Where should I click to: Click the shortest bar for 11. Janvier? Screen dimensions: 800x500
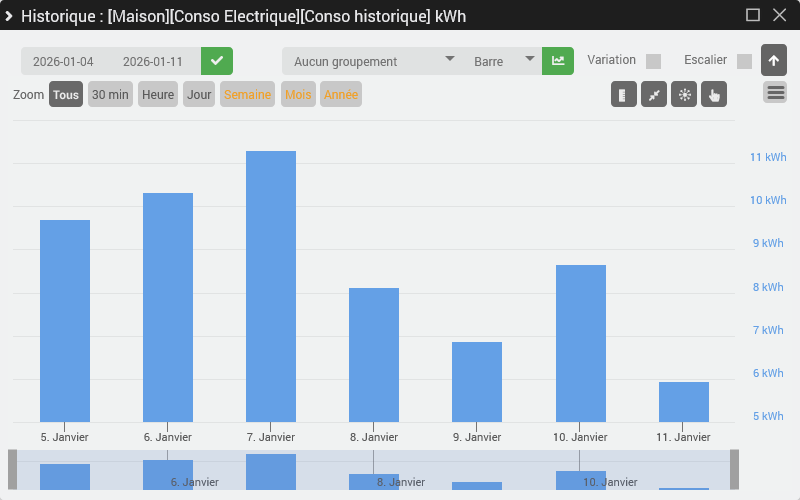pyautogui.click(x=684, y=402)
